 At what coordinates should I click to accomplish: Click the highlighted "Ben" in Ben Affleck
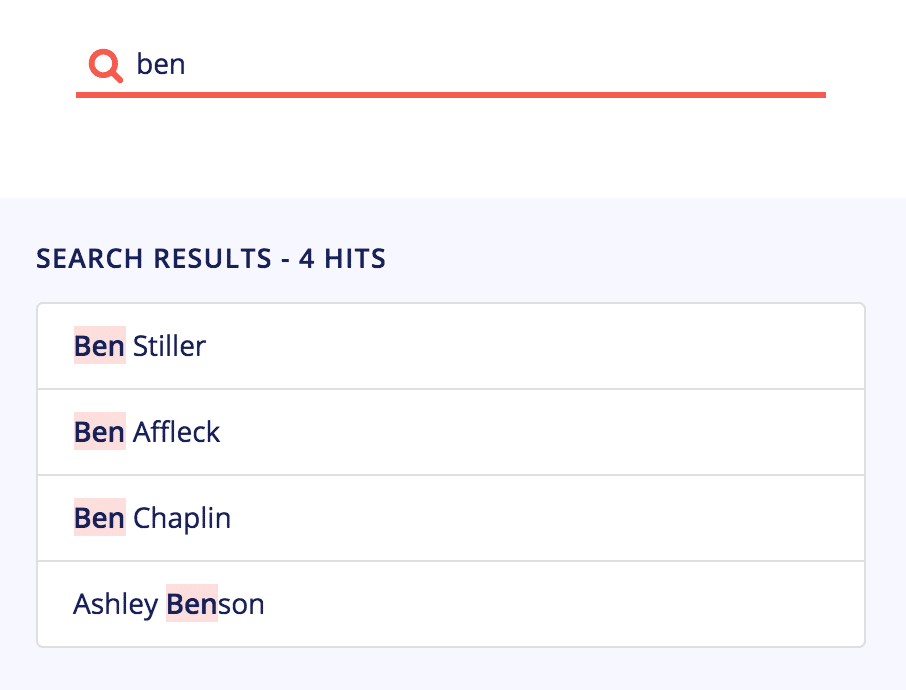point(99,432)
